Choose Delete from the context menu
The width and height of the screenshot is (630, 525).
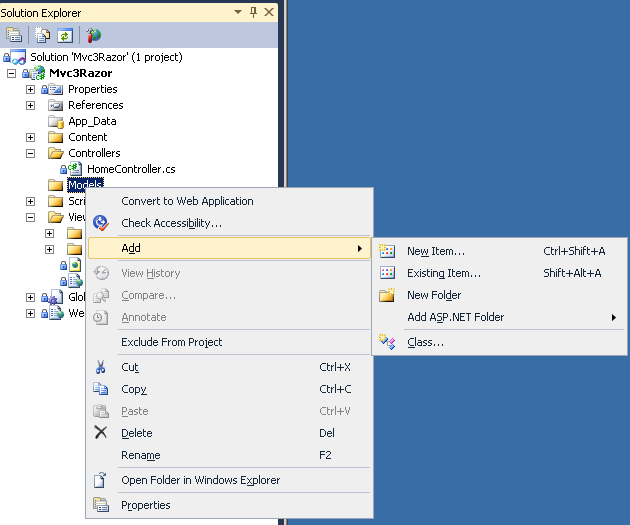[229, 433]
